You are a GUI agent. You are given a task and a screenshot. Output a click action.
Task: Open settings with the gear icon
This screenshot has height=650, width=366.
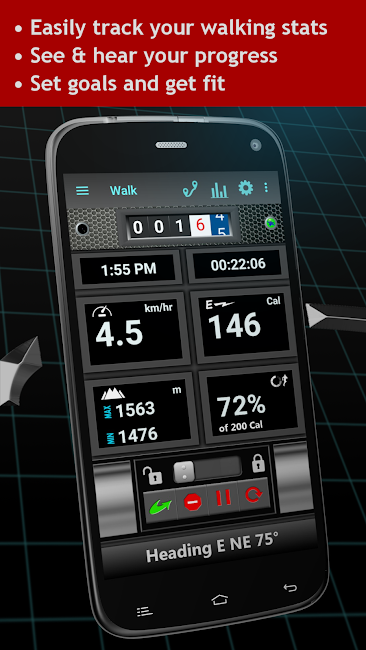click(246, 188)
